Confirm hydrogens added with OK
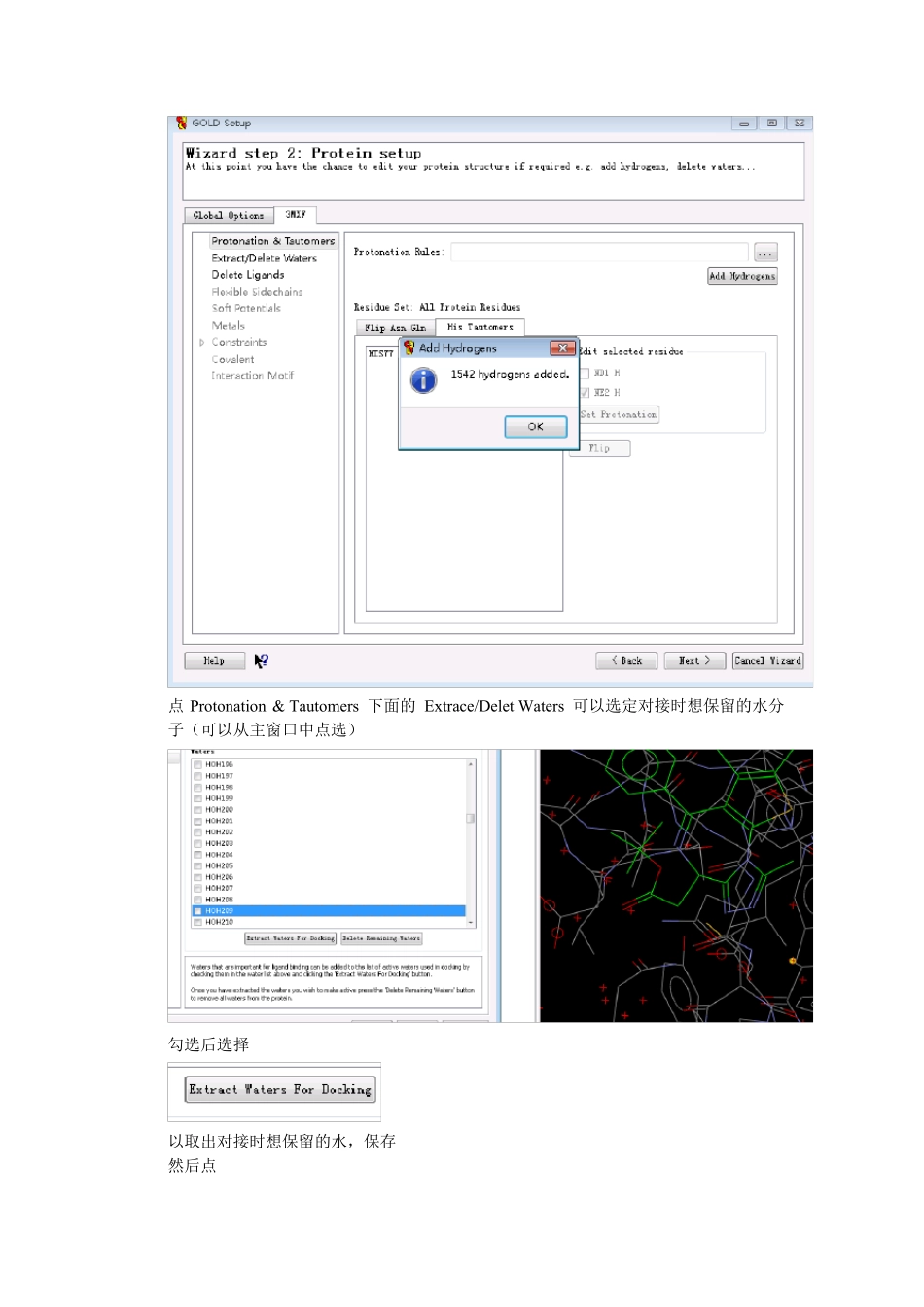 (536, 427)
